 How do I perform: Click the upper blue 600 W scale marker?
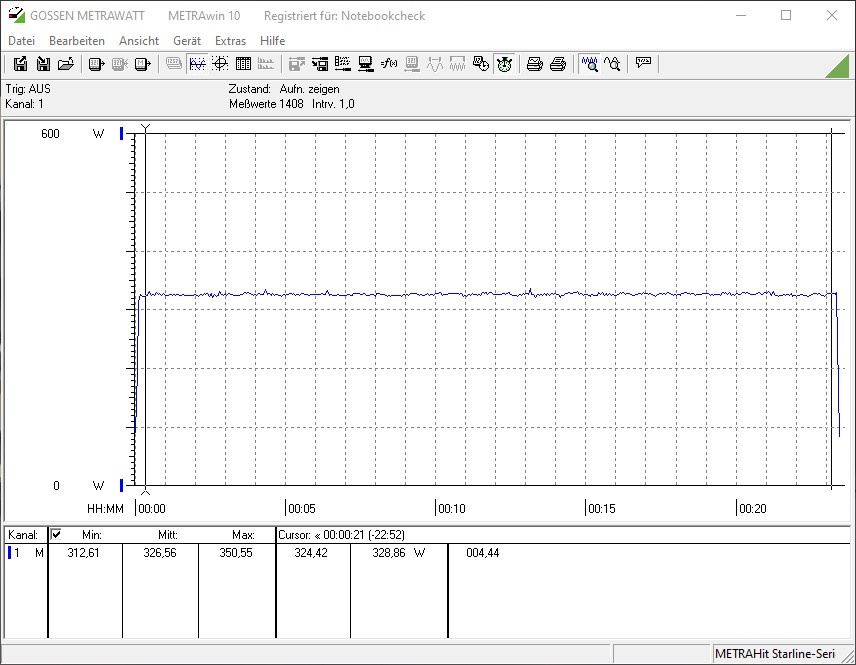pos(121,134)
